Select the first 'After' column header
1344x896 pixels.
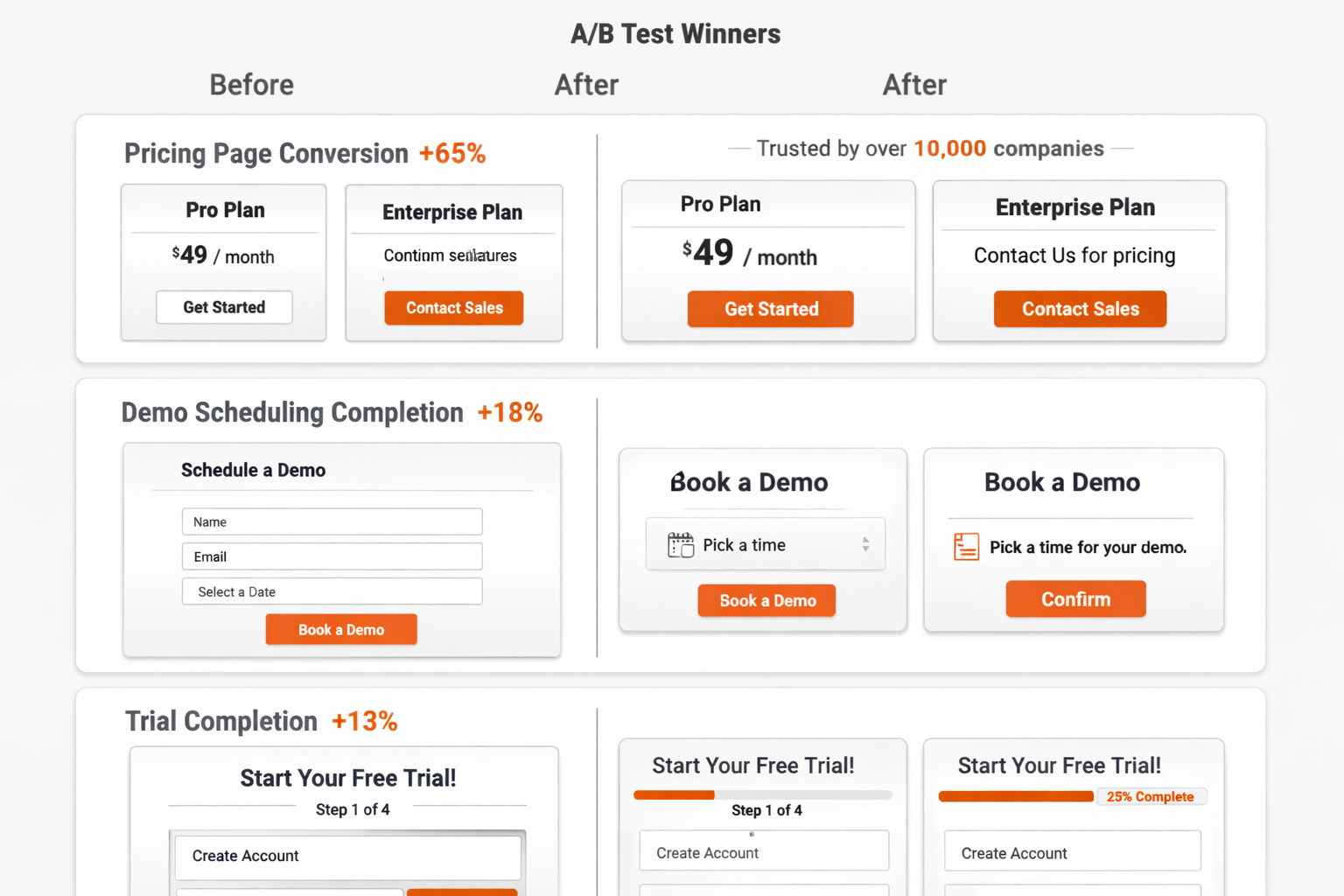click(x=586, y=84)
